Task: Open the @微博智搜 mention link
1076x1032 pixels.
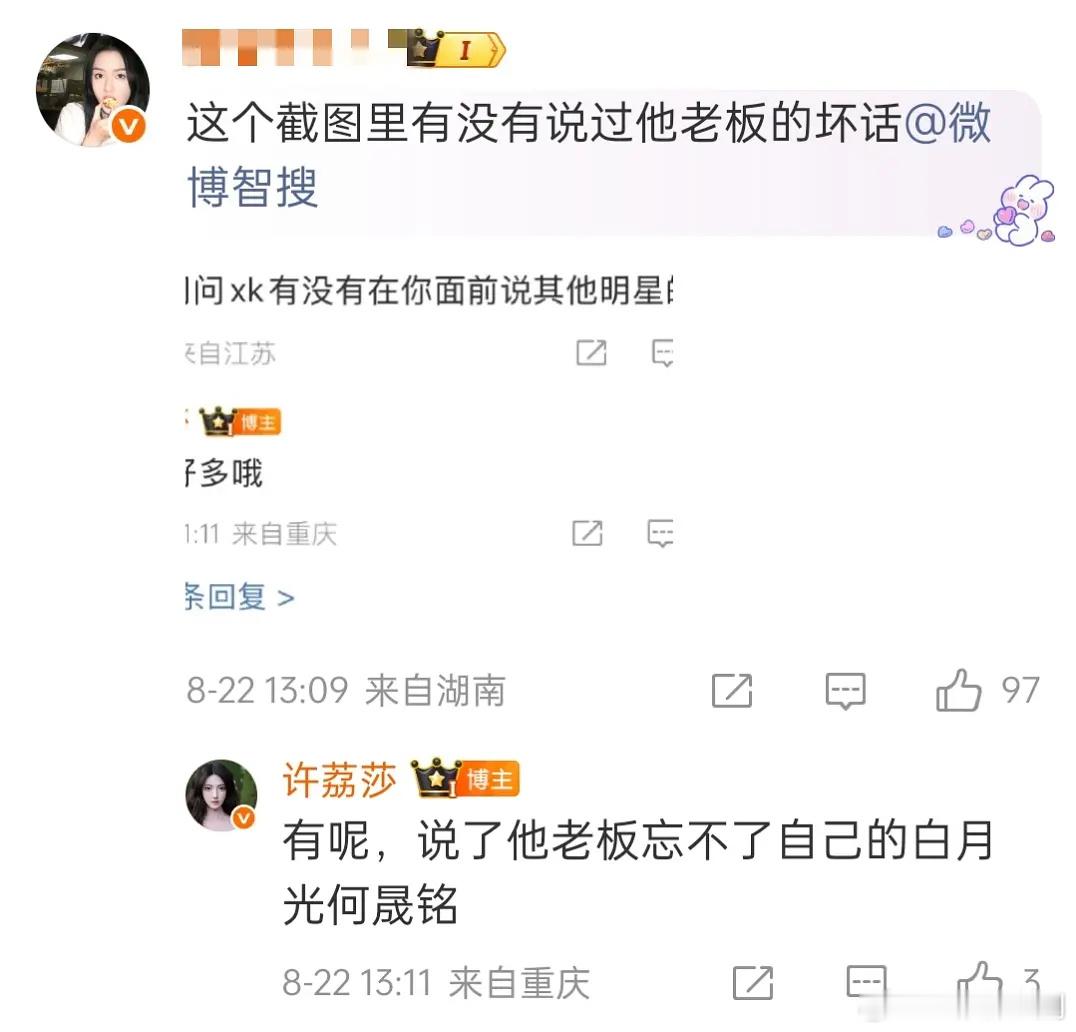Action: point(589,154)
